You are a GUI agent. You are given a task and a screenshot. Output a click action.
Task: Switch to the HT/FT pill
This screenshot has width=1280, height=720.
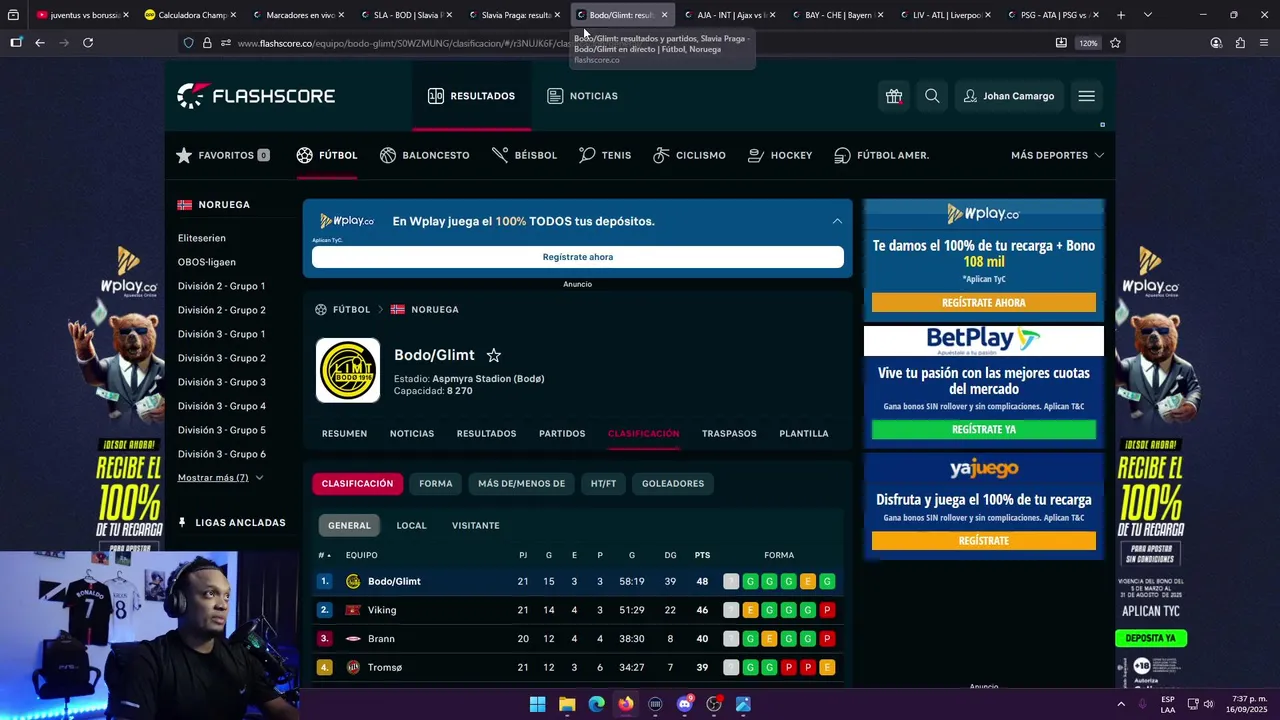tap(603, 484)
